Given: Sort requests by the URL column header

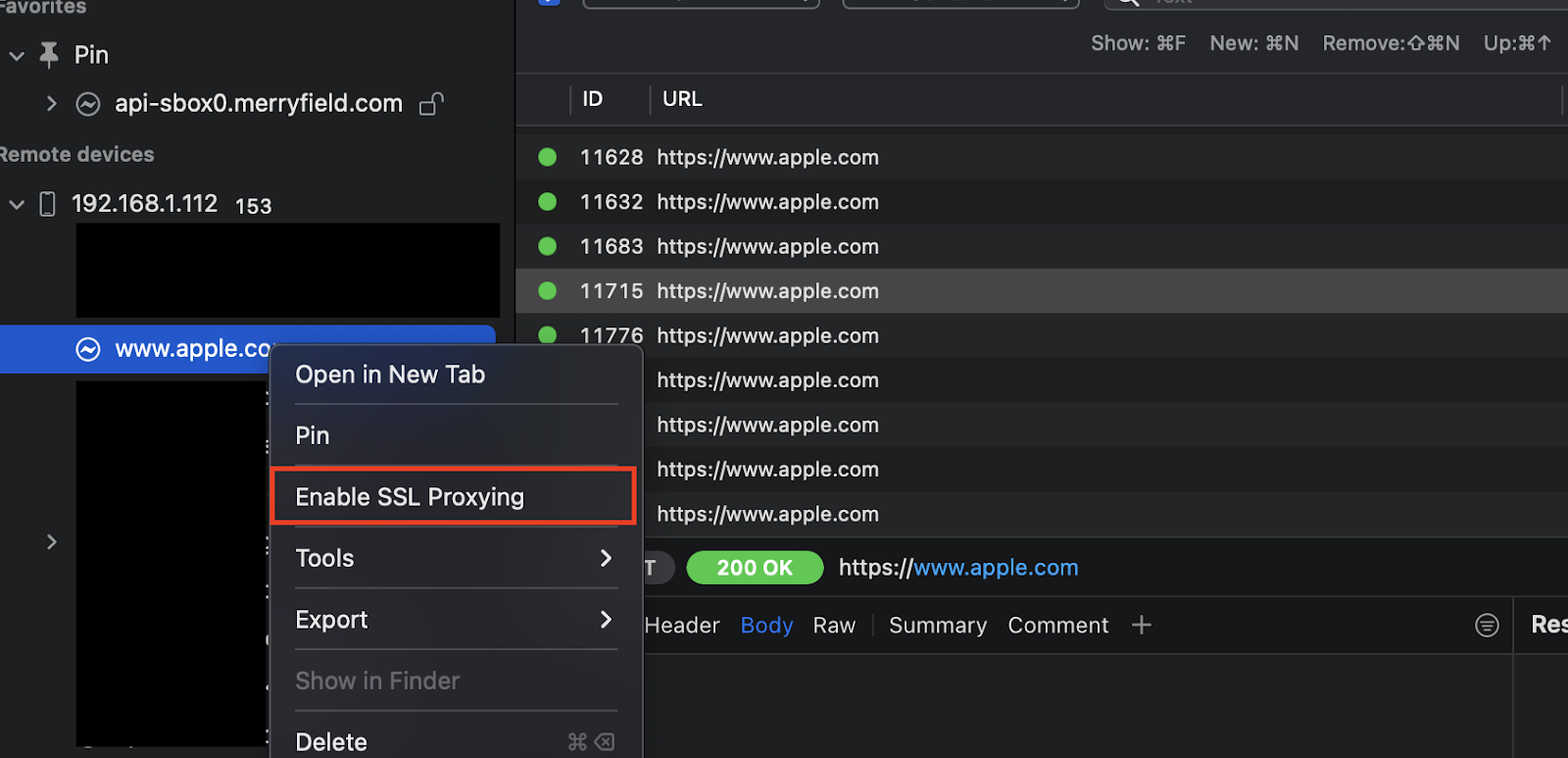Looking at the screenshot, I should [x=682, y=99].
